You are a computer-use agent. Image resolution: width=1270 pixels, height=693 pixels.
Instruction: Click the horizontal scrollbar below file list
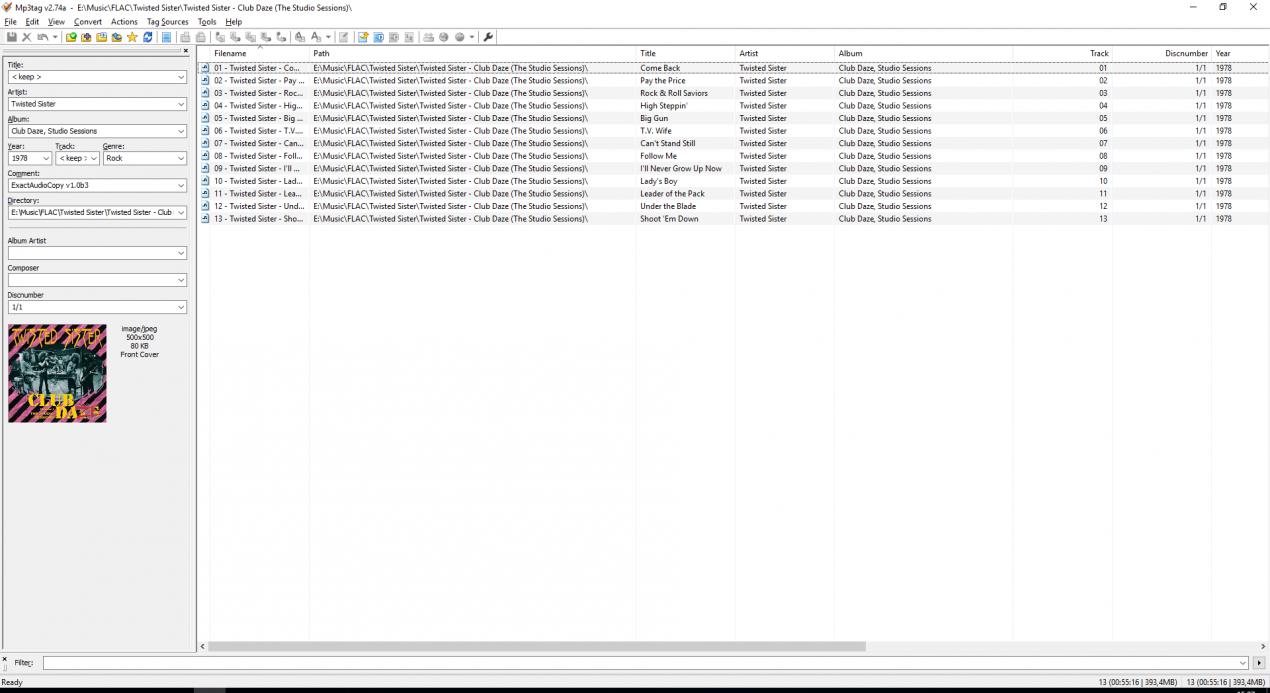click(x=536, y=647)
